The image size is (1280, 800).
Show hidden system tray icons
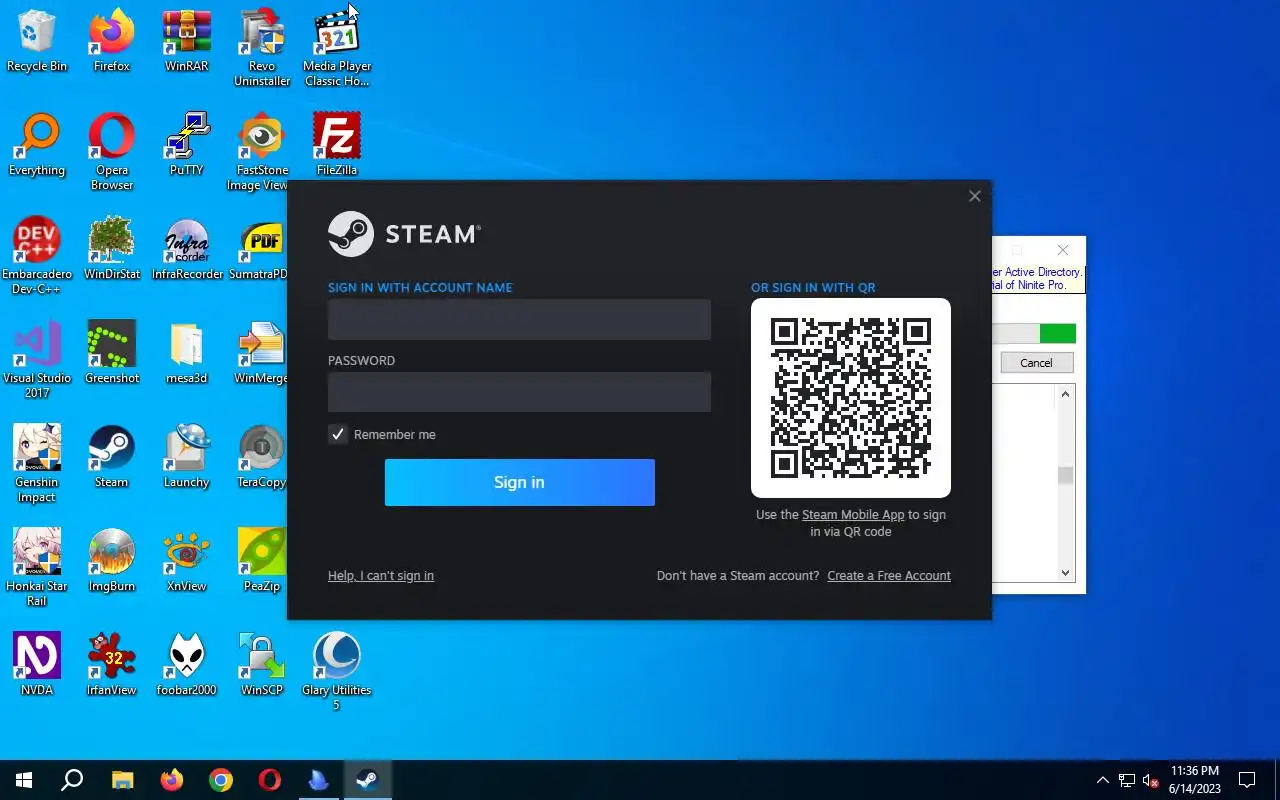pyautogui.click(x=1103, y=780)
